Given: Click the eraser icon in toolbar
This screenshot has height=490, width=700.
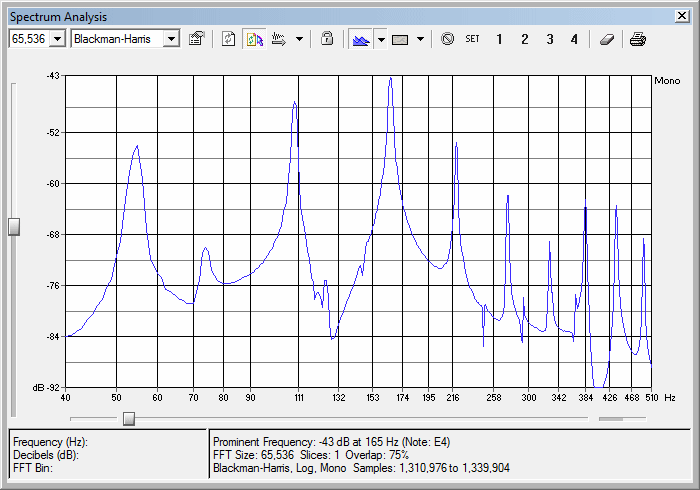Looking at the screenshot, I should (x=606, y=39).
